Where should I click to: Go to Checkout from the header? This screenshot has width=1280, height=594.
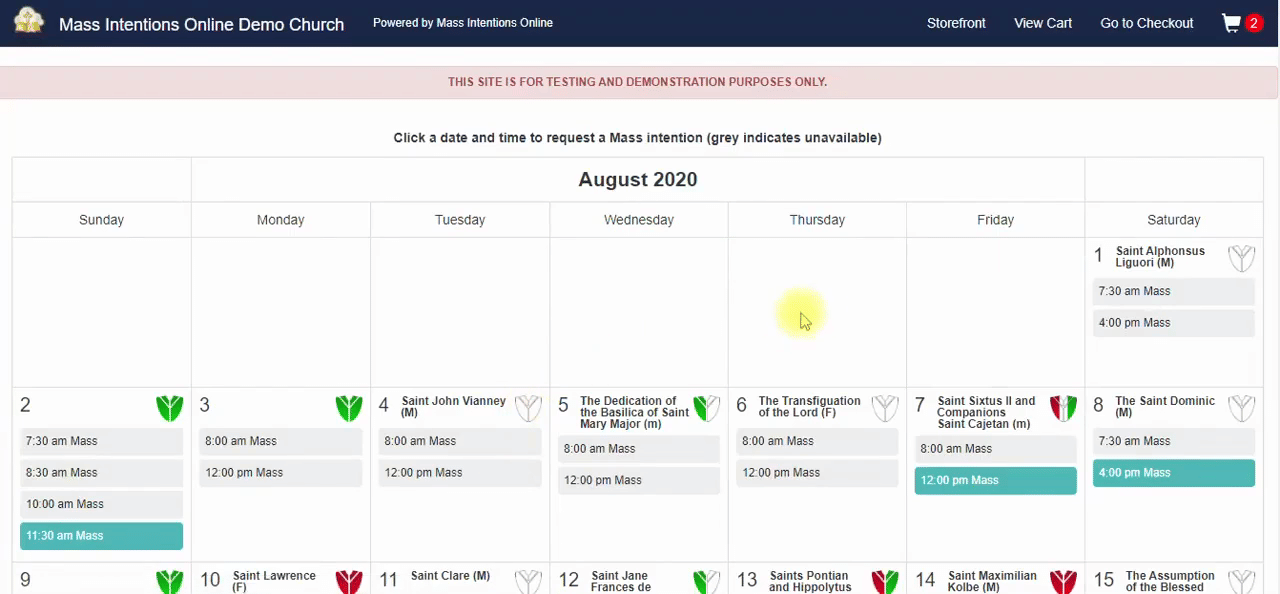click(x=1147, y=23)
